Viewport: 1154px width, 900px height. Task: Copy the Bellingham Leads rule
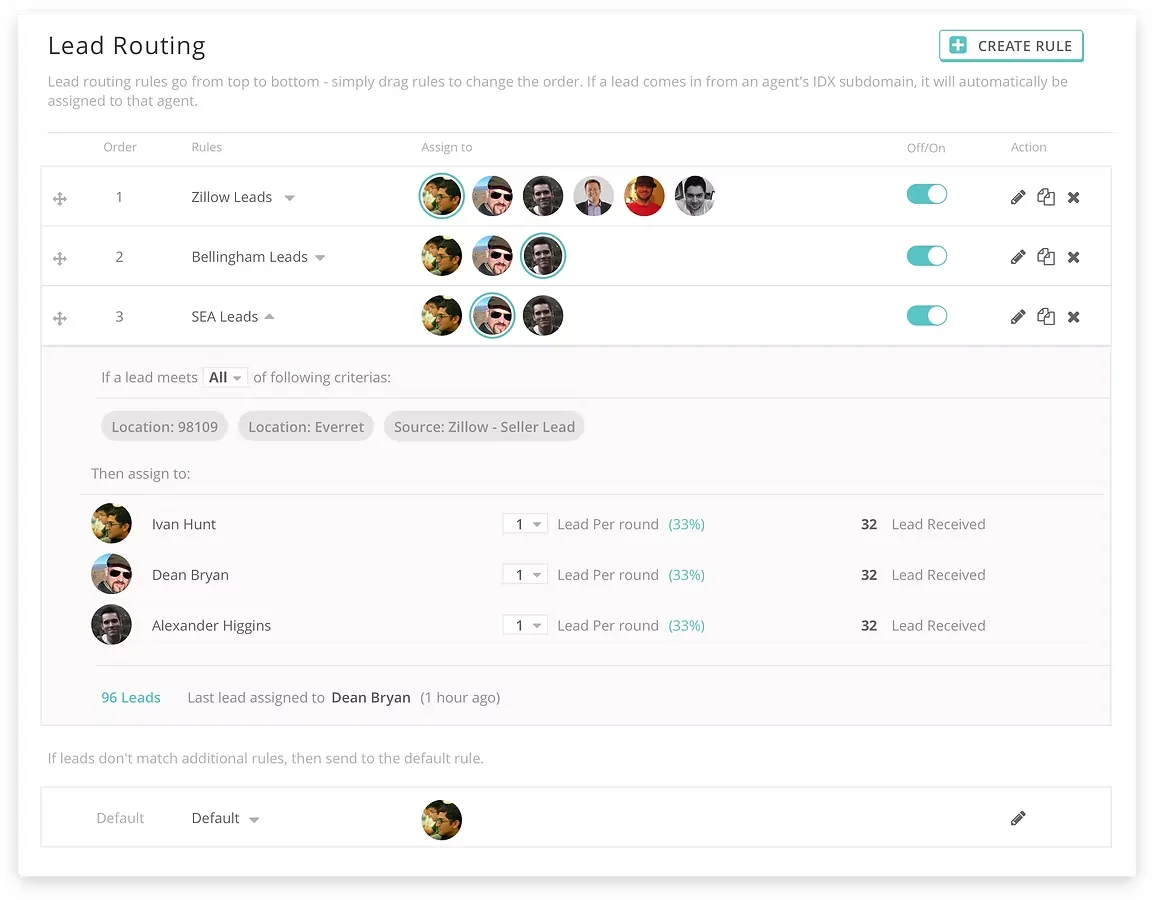[1046, 257]
